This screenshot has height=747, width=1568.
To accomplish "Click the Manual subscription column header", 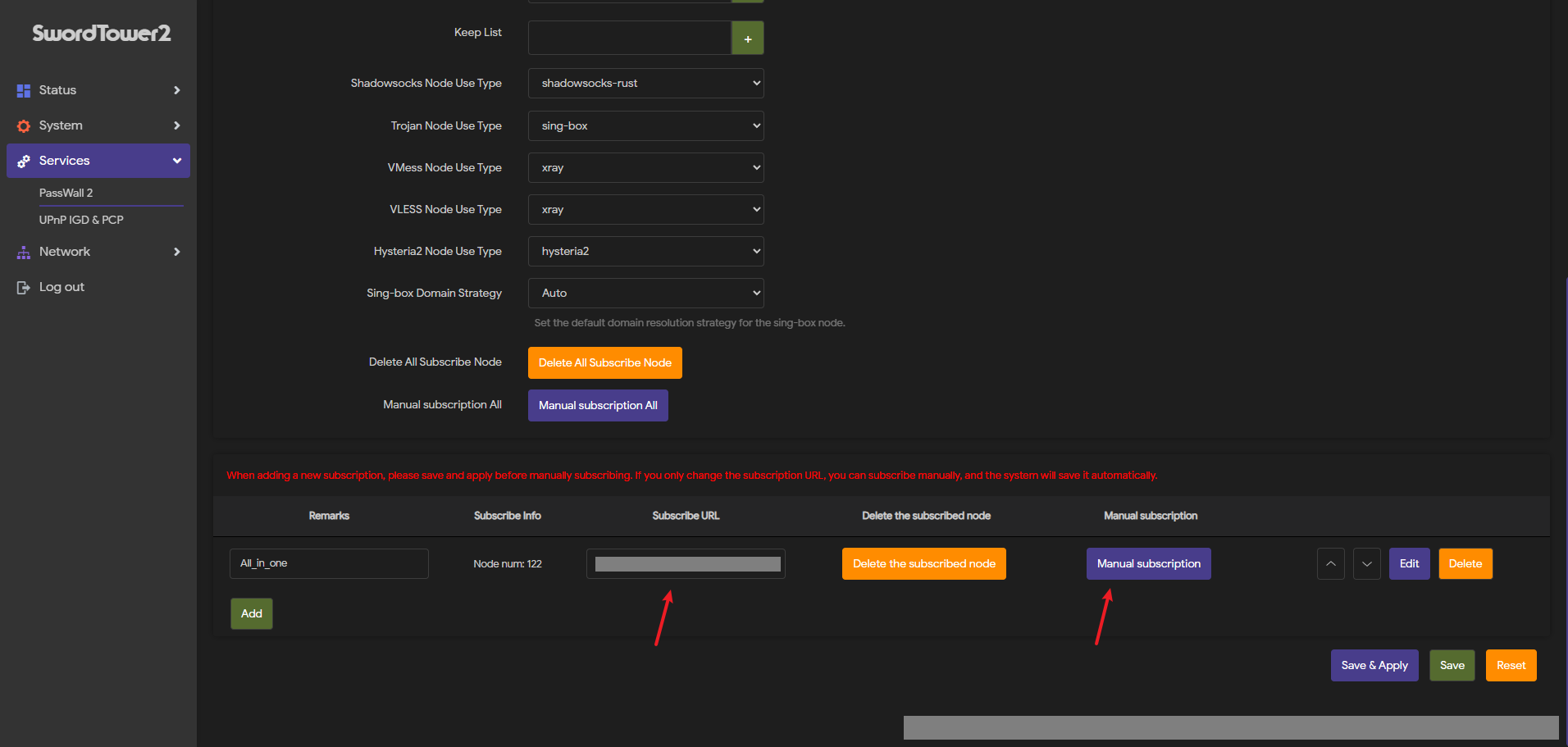I will point(1151,516).
